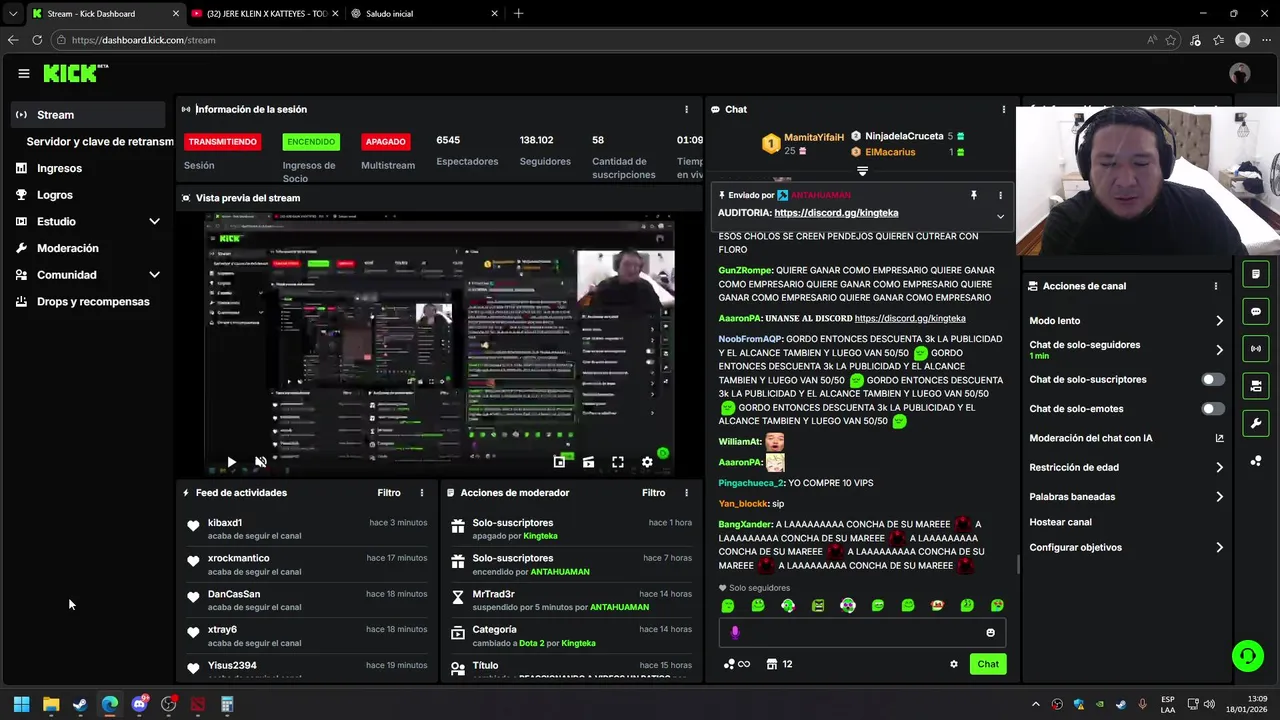Open the emoji picker in chat input
This screenshot has height=720, width=1280.
pyautogui.click(x=991, y=632)
